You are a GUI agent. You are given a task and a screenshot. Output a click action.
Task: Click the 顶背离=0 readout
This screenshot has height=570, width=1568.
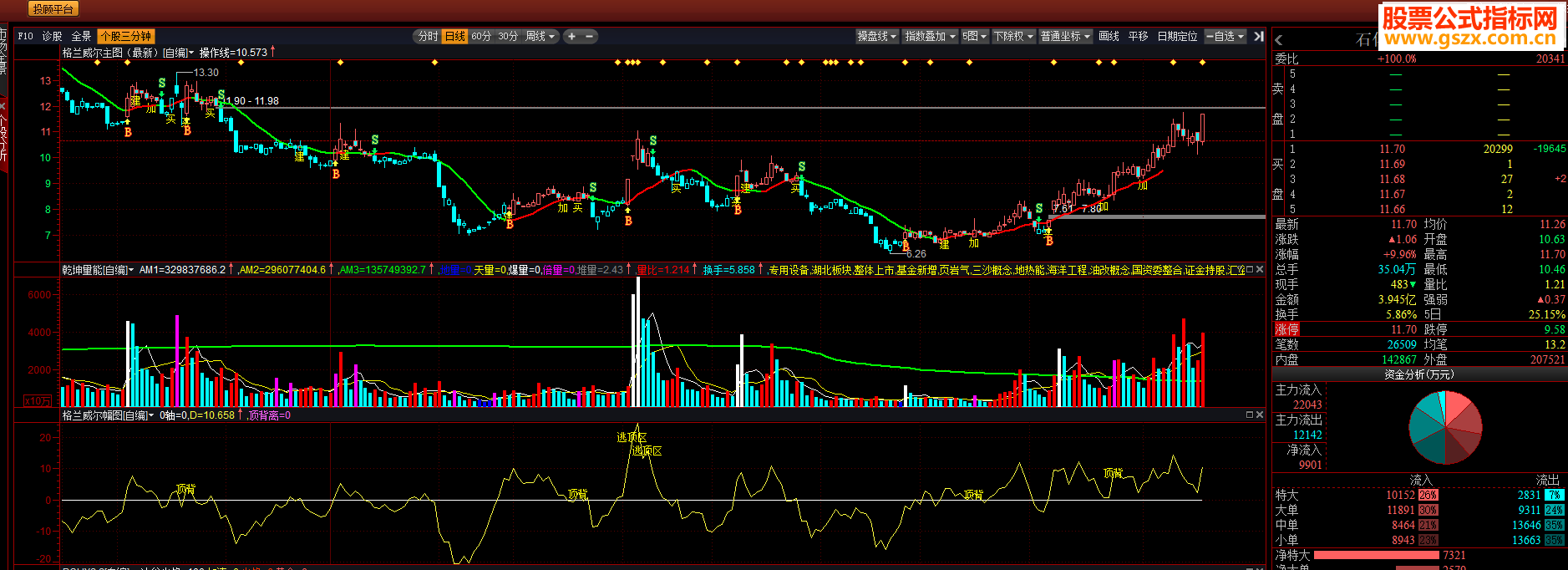tap(270, 415)
